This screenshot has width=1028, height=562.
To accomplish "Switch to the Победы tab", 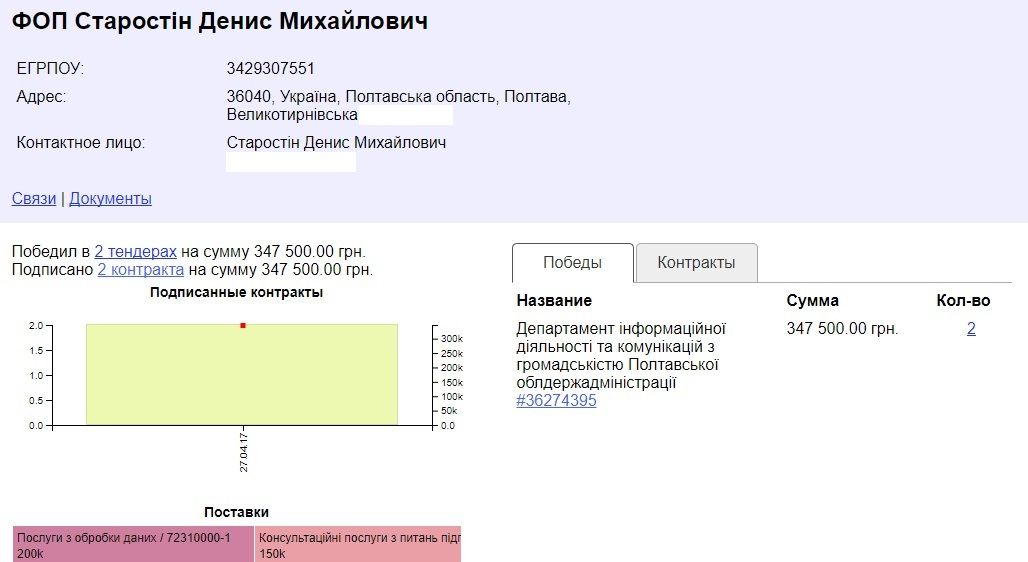I will point(572,263).
